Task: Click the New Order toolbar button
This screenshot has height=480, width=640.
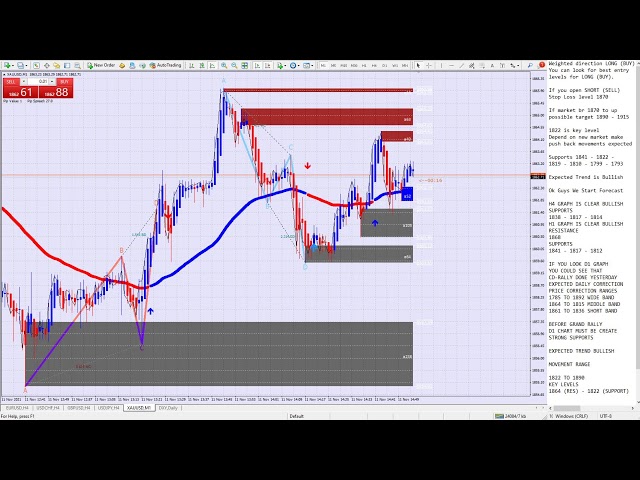Action: click(x=101, y=65)
